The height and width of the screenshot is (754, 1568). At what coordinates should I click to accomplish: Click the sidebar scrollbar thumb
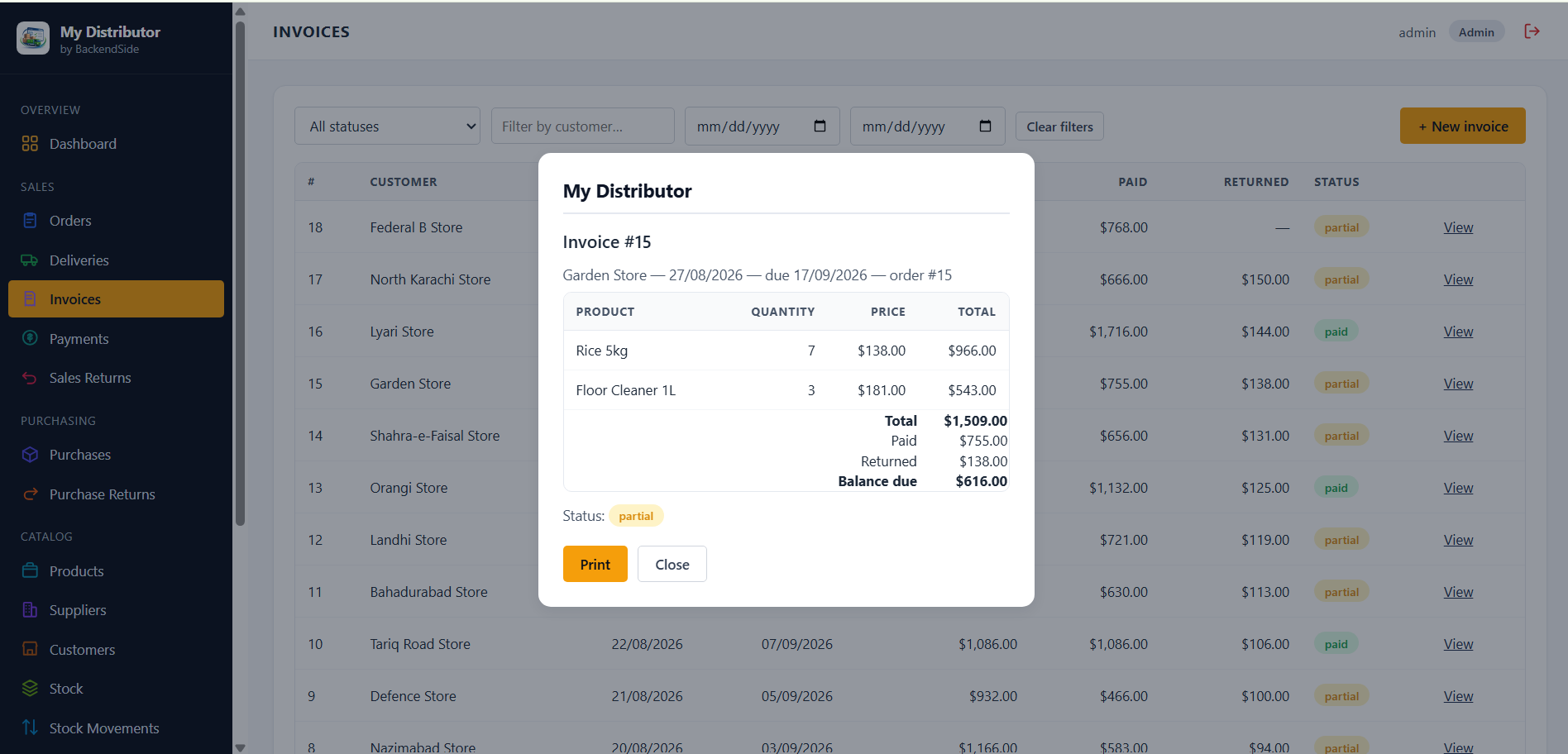(x=240, y=273)
